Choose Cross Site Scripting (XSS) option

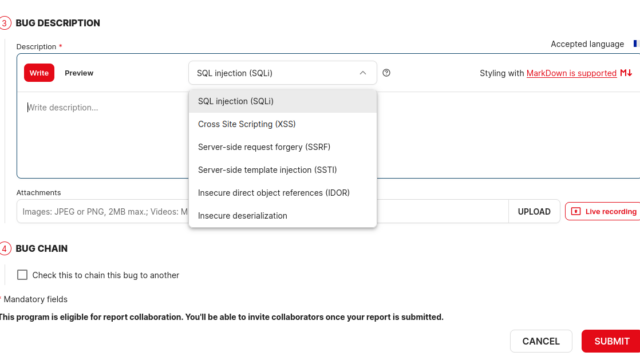282,124
